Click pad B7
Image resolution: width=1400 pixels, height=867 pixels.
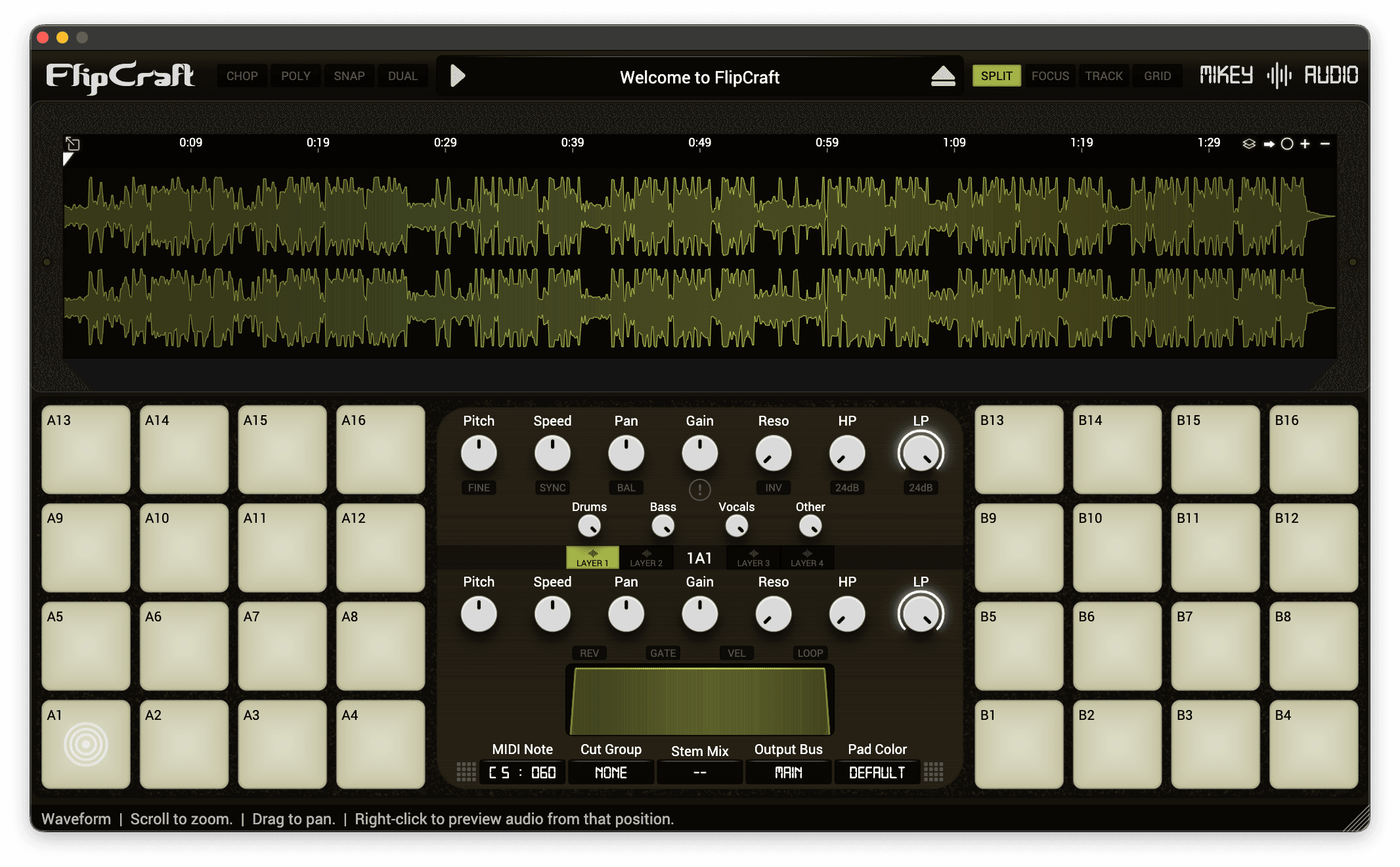coord(1215,646)
